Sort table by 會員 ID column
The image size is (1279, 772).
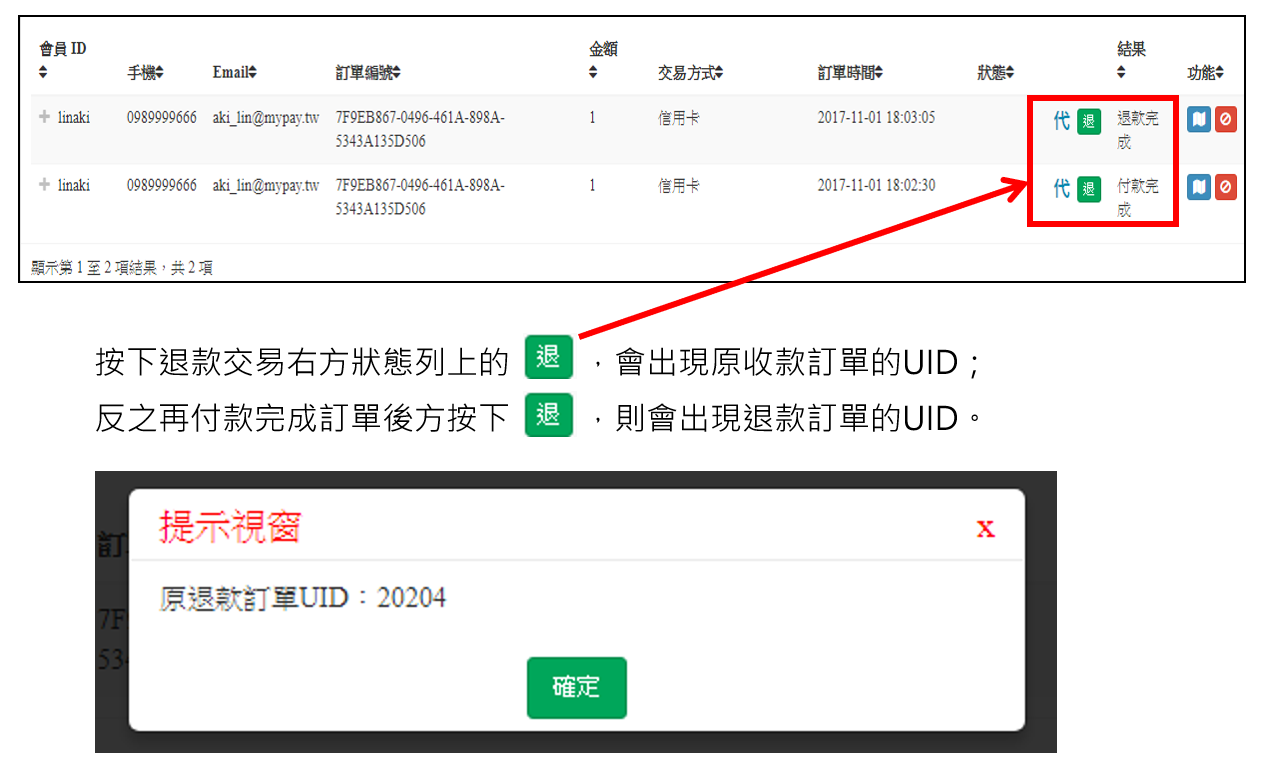[x=62, y=60]
